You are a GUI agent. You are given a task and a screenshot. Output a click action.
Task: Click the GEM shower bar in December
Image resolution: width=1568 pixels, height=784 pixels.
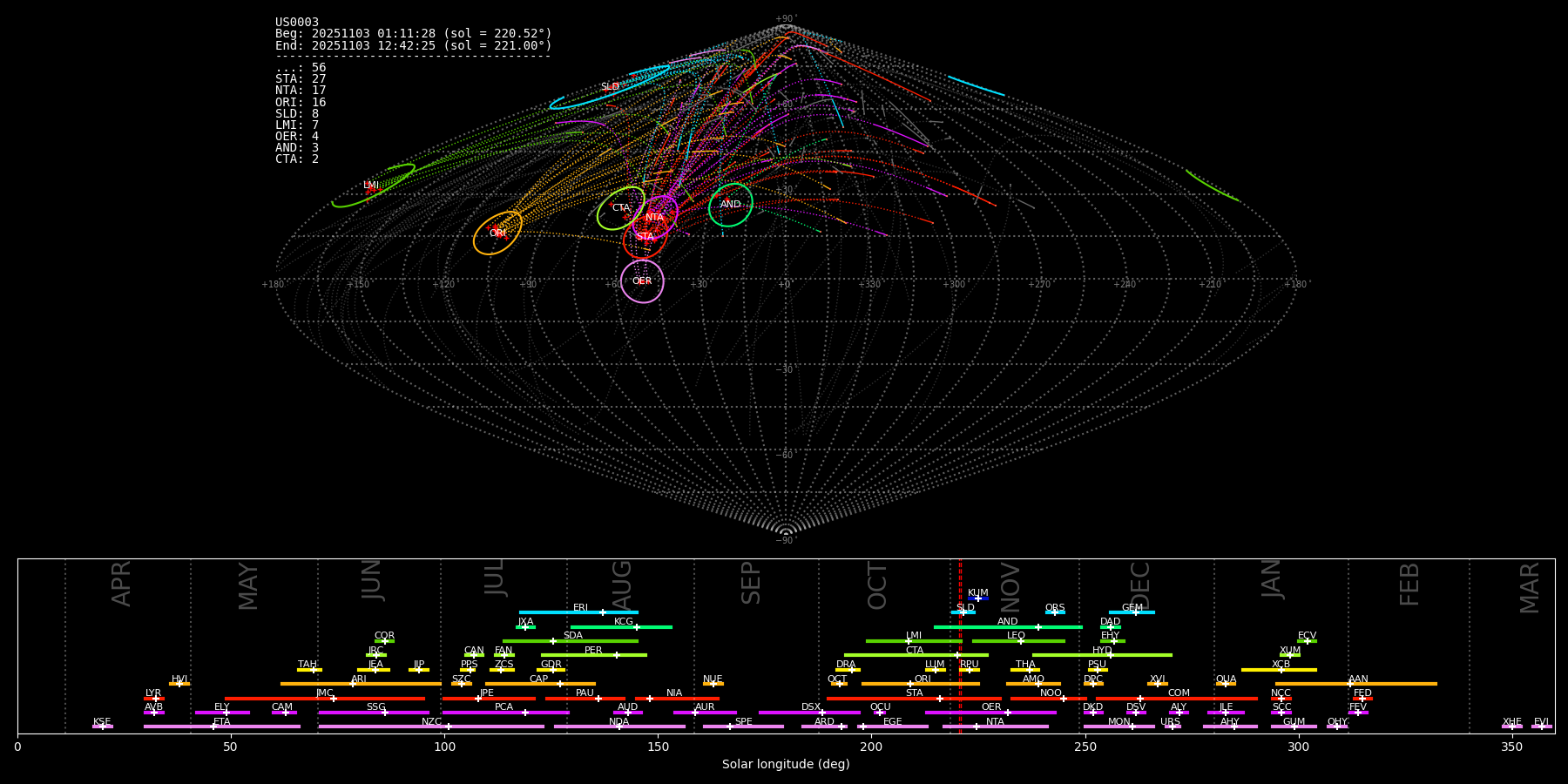(1132, 612)
